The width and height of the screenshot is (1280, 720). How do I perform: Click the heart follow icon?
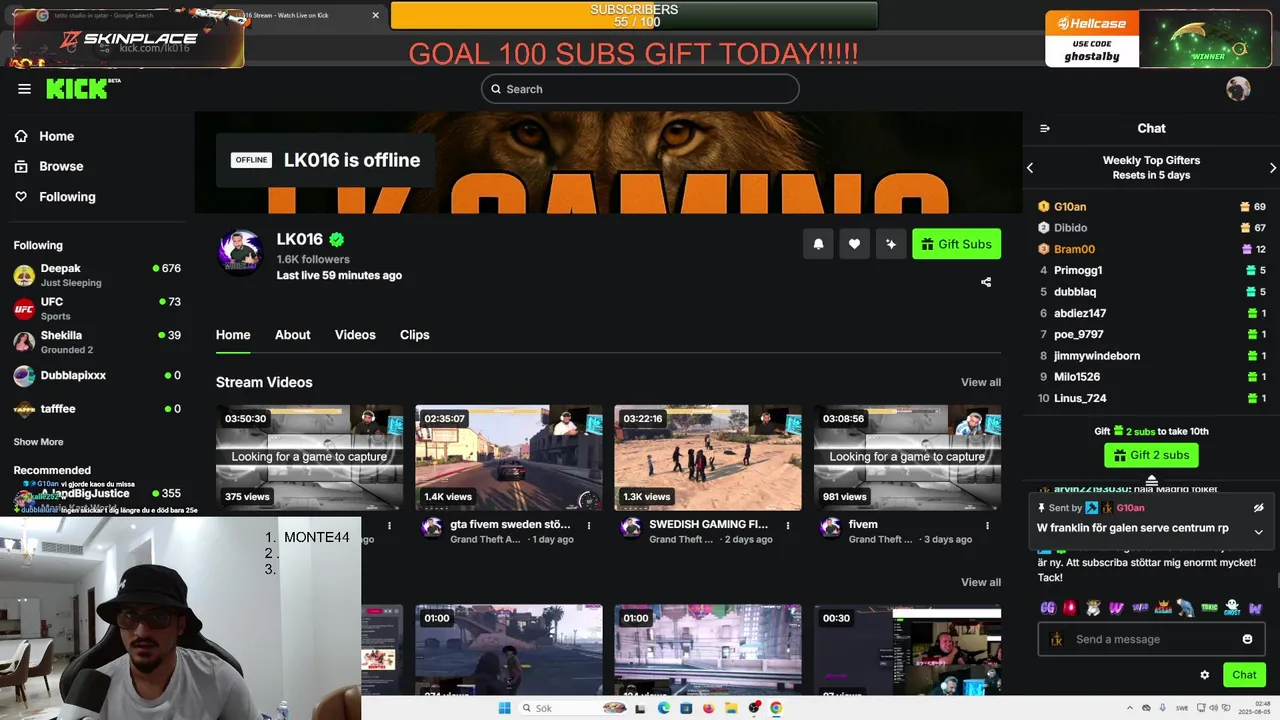(x=854, y=244)
